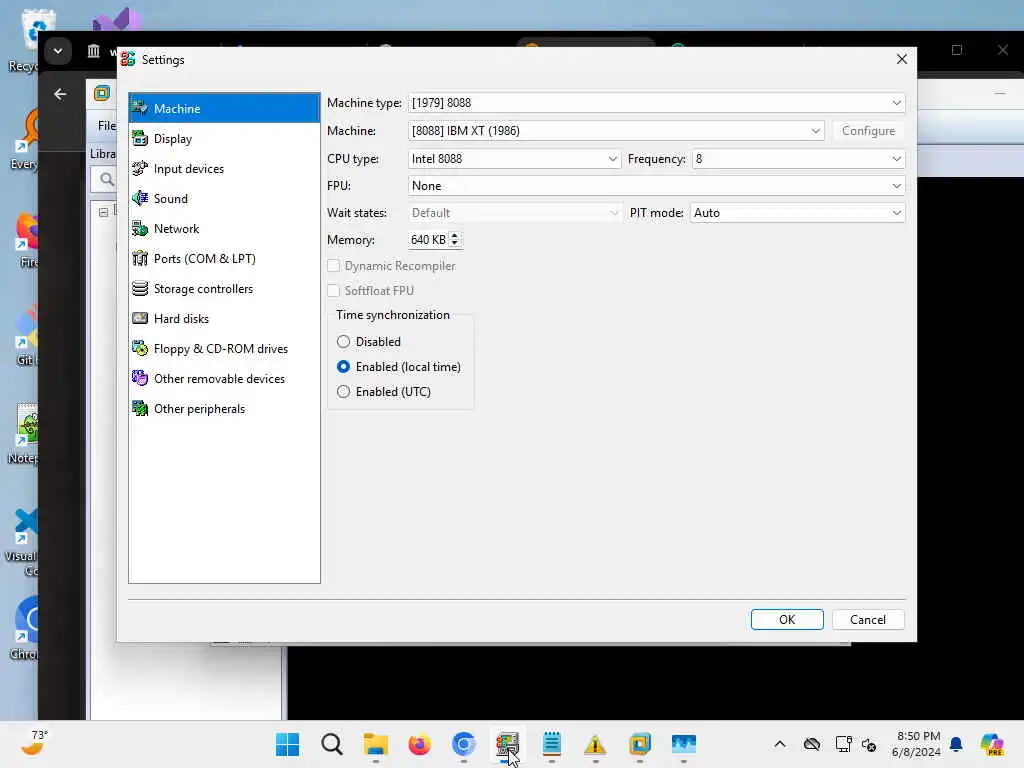Image resolution: width=1024 pixels, height=768 pixels.
Task: Click the Other peripherals icon
Action: coord(140,409)
